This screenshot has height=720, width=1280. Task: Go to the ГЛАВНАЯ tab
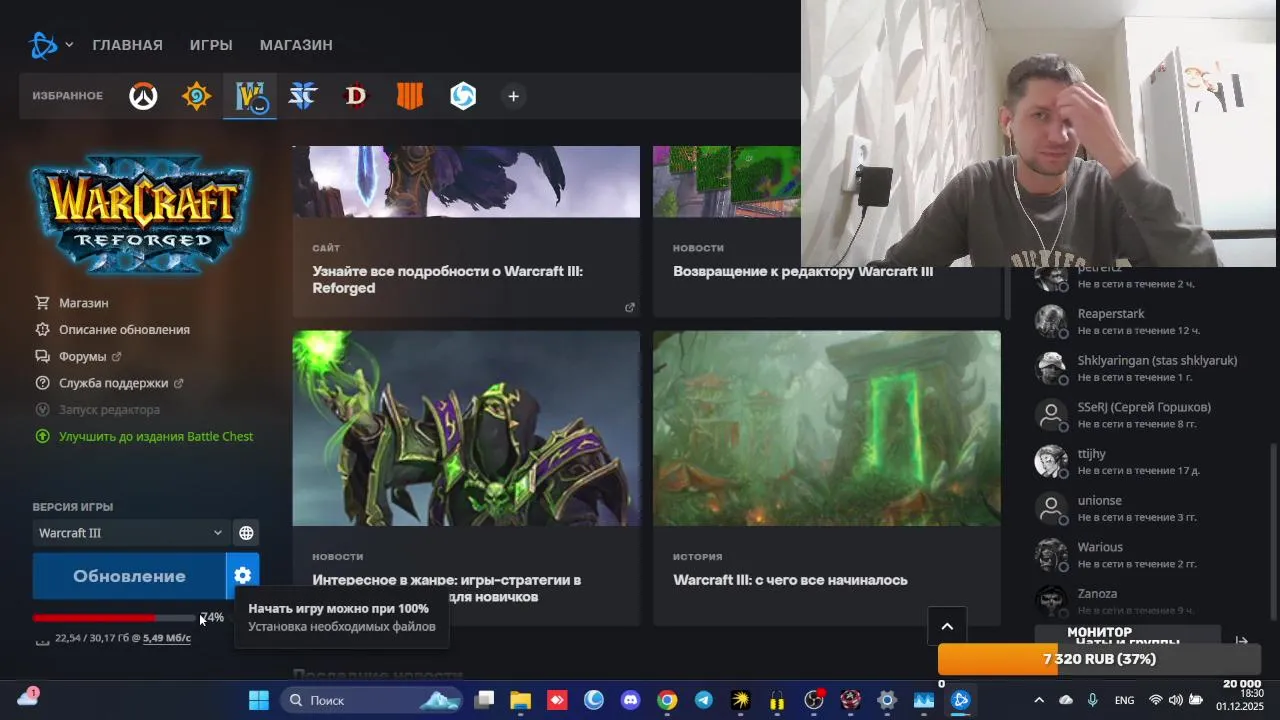(127, 45)
